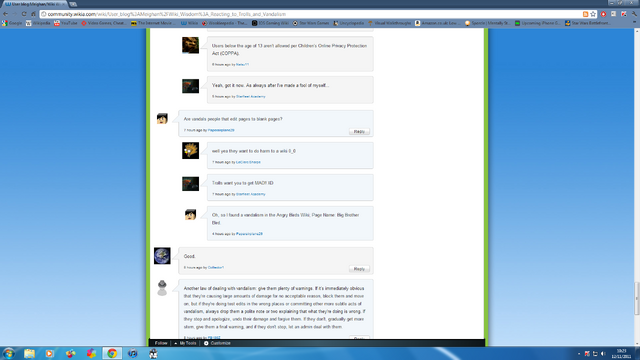Viewport: 640px width, 360px height.
Task: Open Chrome wrench settings menu
Action: click(x=634, y=14)
